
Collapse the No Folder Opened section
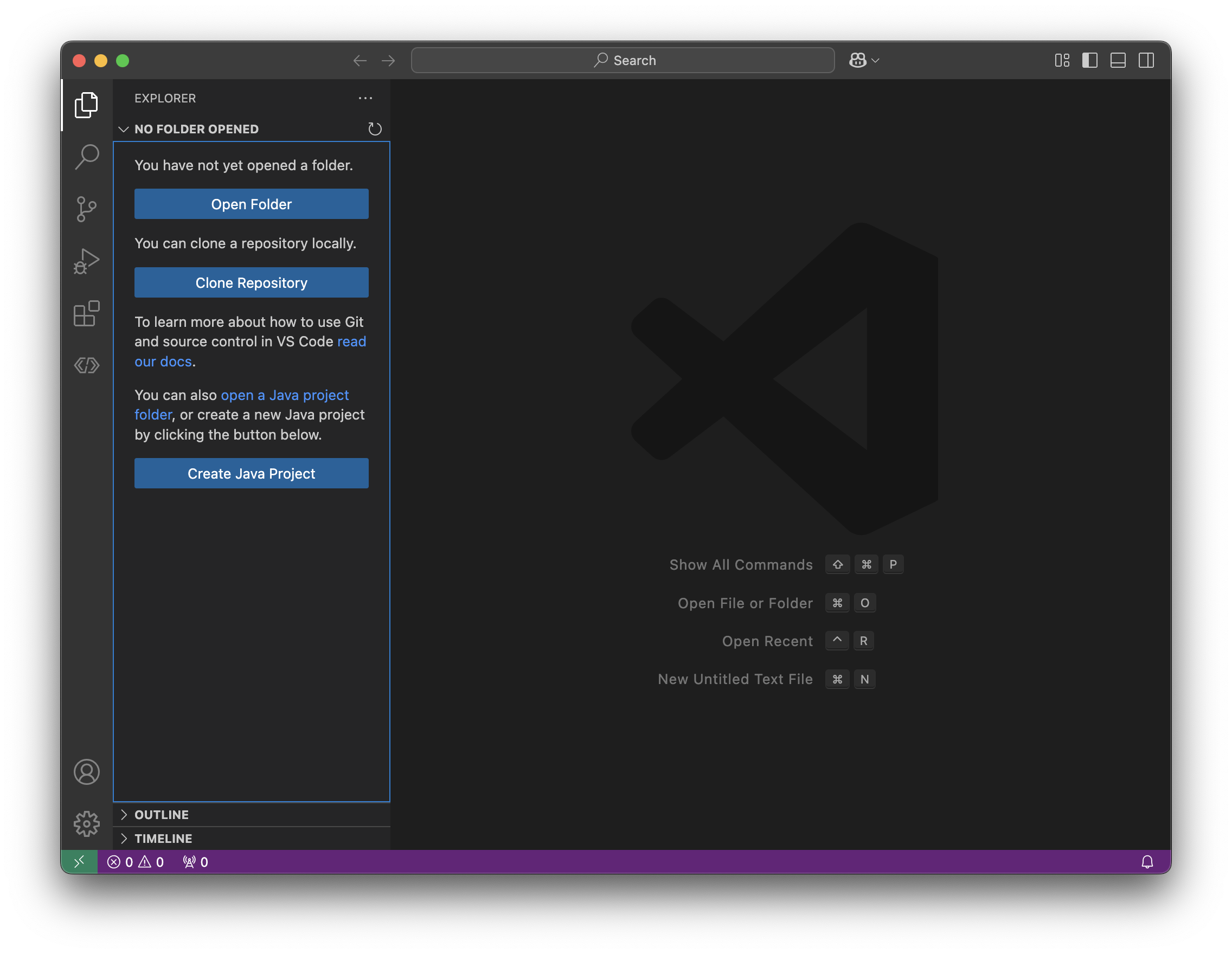[x=124, y=129]
